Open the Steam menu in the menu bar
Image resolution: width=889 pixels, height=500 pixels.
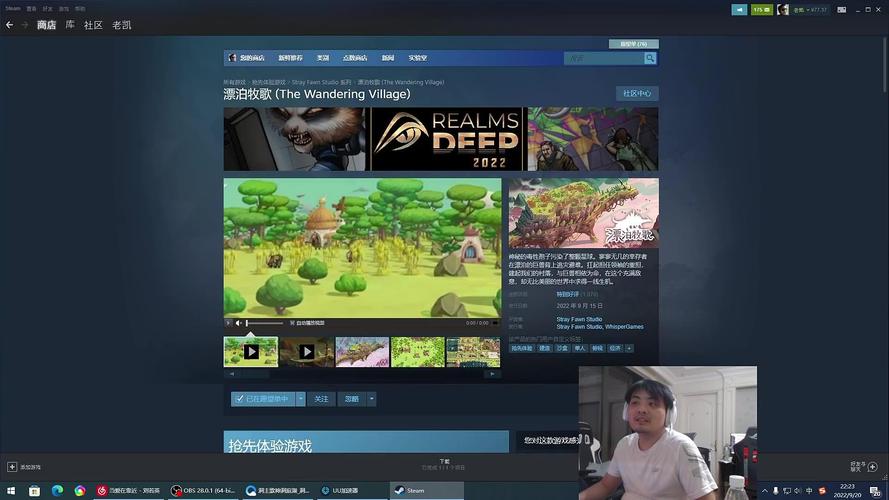(x=12, y=9)
